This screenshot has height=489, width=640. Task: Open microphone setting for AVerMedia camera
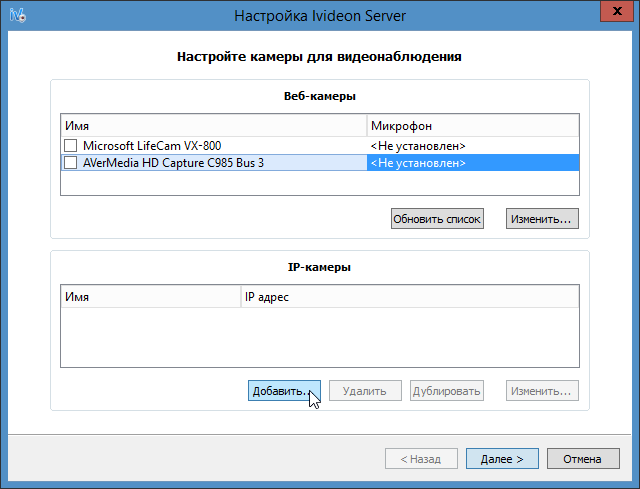coord(472,162)
